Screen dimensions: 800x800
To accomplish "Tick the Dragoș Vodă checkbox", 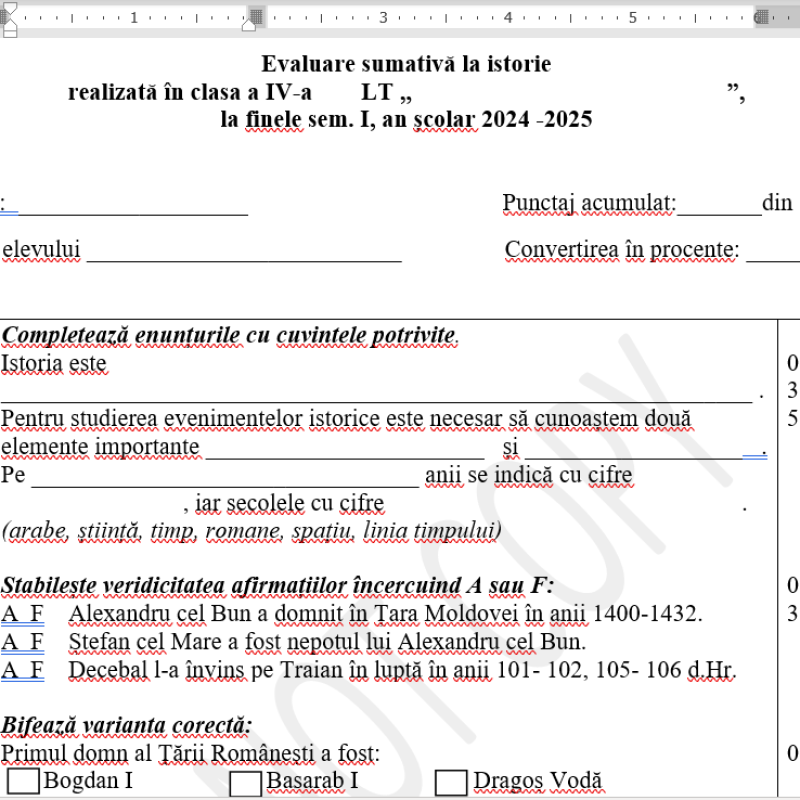I will click(451, 783).
